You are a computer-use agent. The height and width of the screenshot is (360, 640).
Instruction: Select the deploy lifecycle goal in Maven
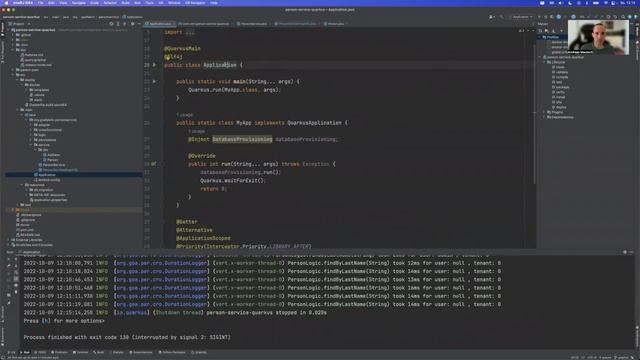[x=561, y=107]
